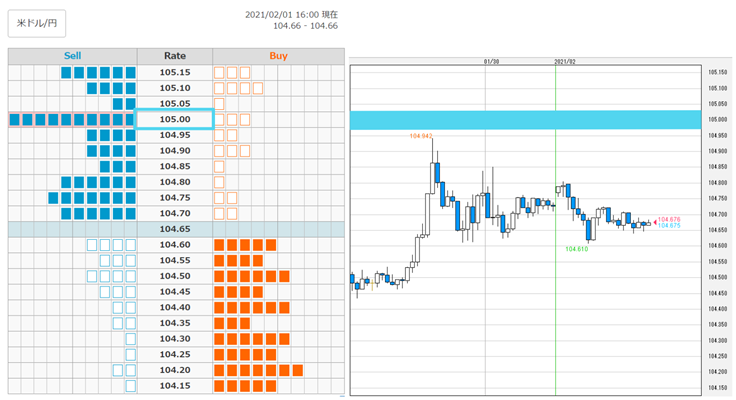
Task: Click the 01/30 date label on chart
Action: pos(491,62)
